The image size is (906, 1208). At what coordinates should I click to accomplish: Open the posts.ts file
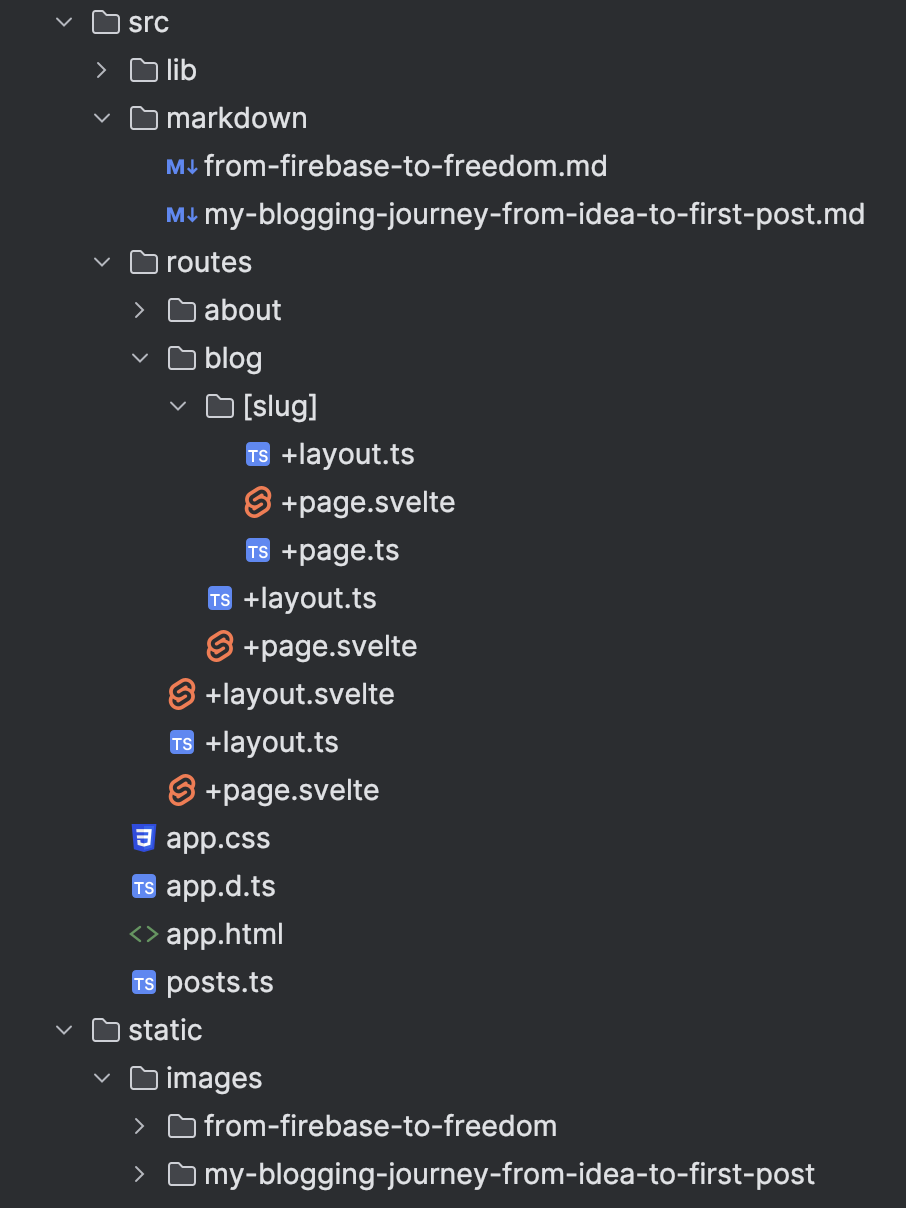coord(219,982)
